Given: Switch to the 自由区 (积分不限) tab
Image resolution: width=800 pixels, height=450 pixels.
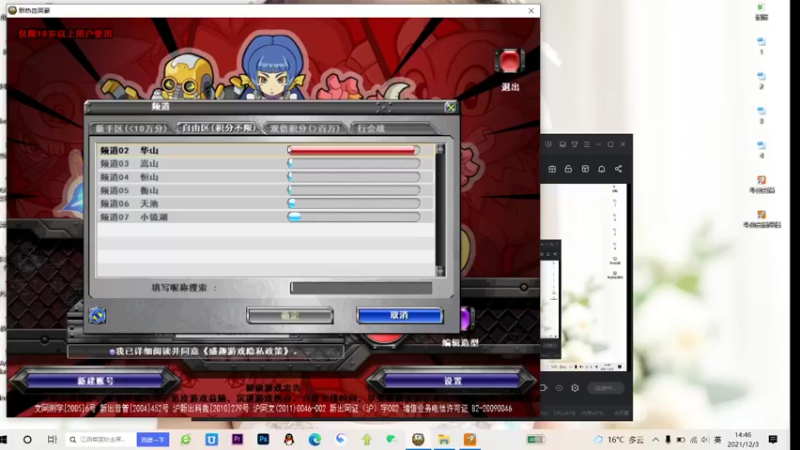Looking at the screenshot, I should tap(218, 128).
